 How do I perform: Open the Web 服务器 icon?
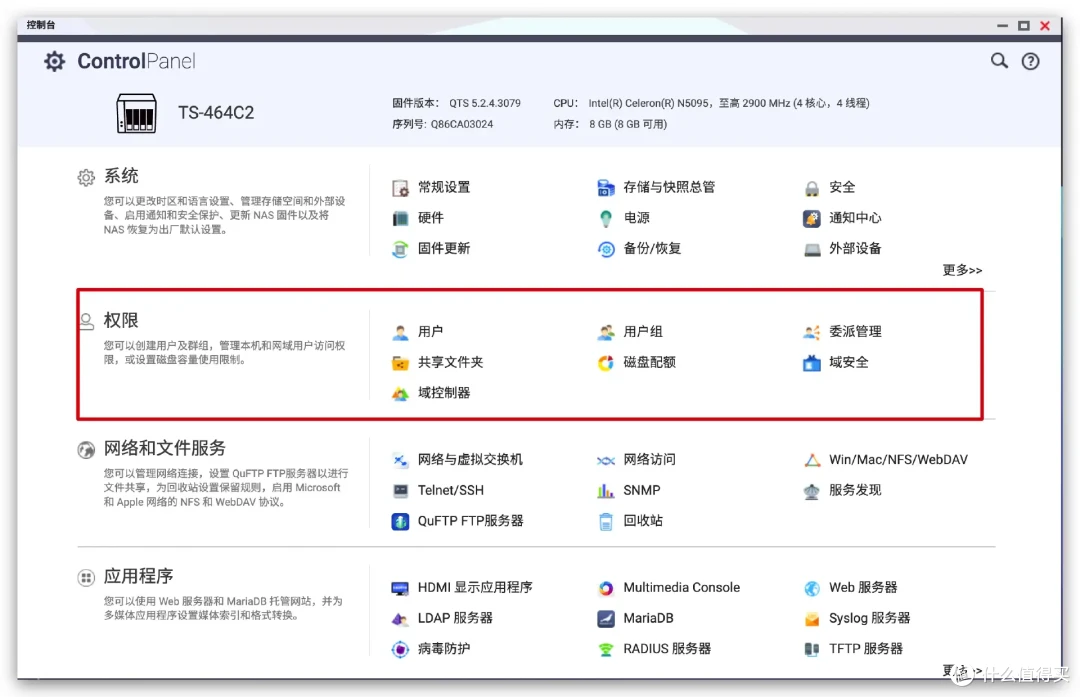click(812, 588)
